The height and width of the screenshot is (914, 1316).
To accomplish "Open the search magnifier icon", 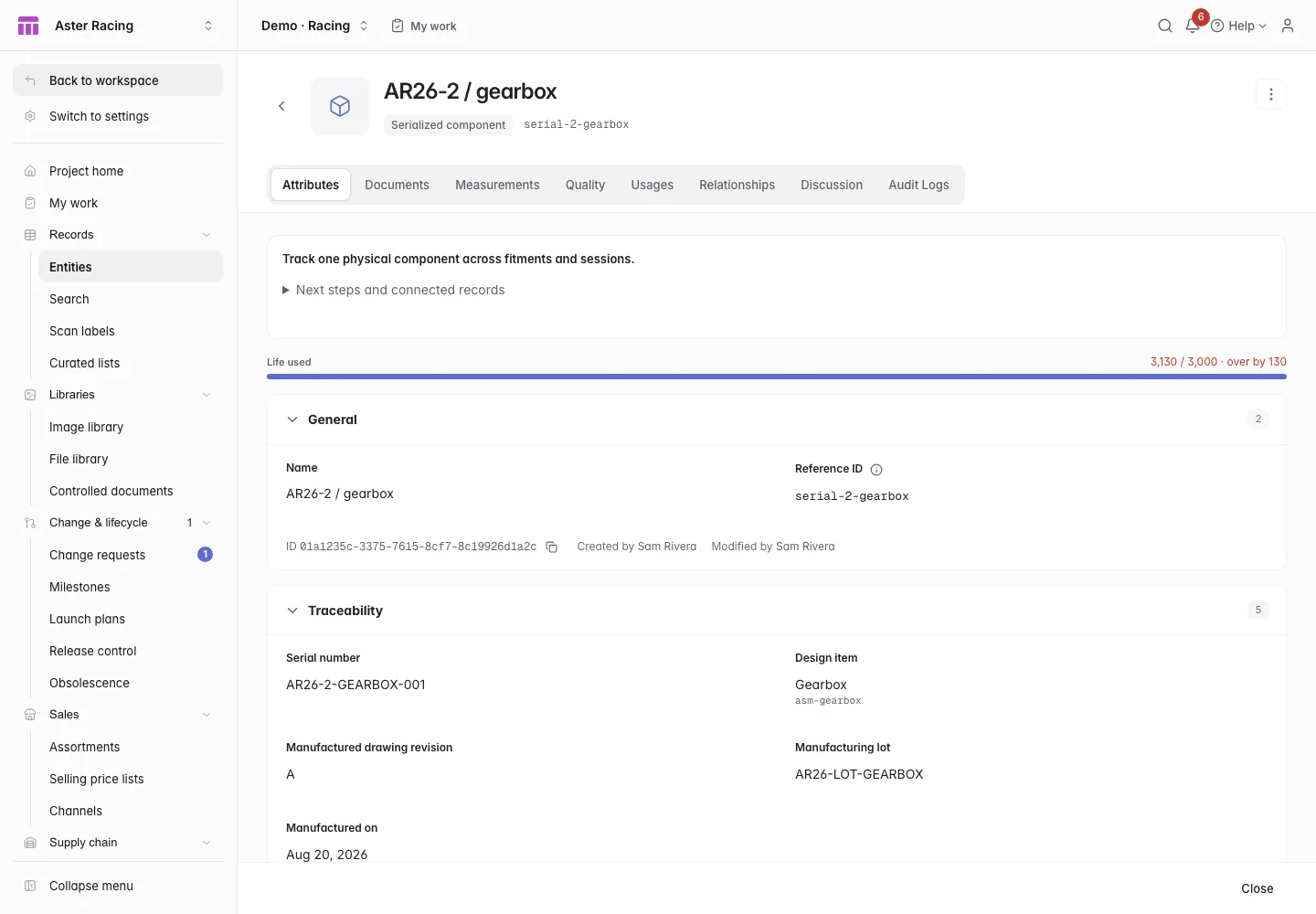I will point(1165,26).
